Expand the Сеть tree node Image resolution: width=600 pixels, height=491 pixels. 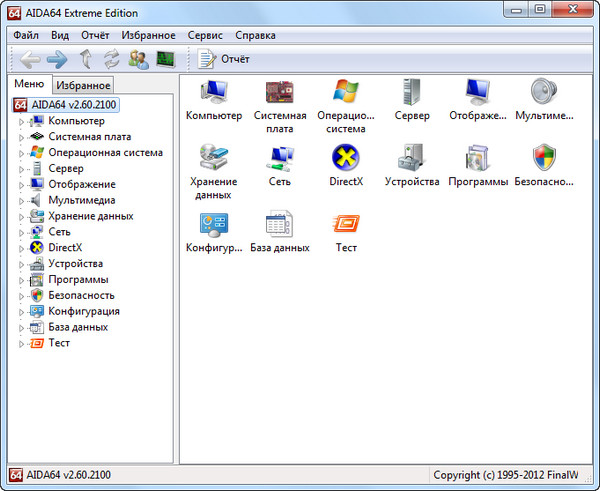21,232
